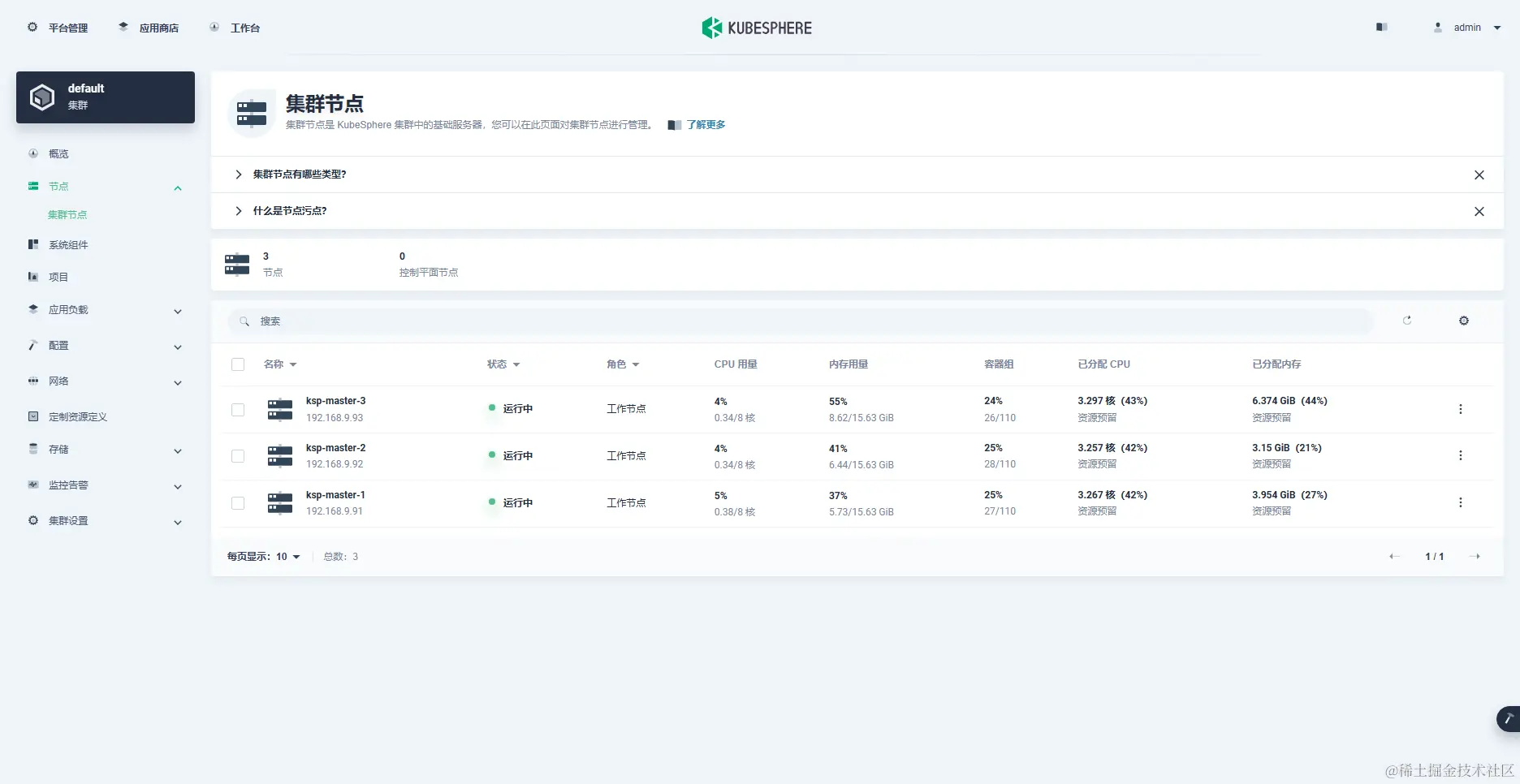Click IP address 192.168.9.92
This screenshot has width=1520, height=784.
[335, 464]
